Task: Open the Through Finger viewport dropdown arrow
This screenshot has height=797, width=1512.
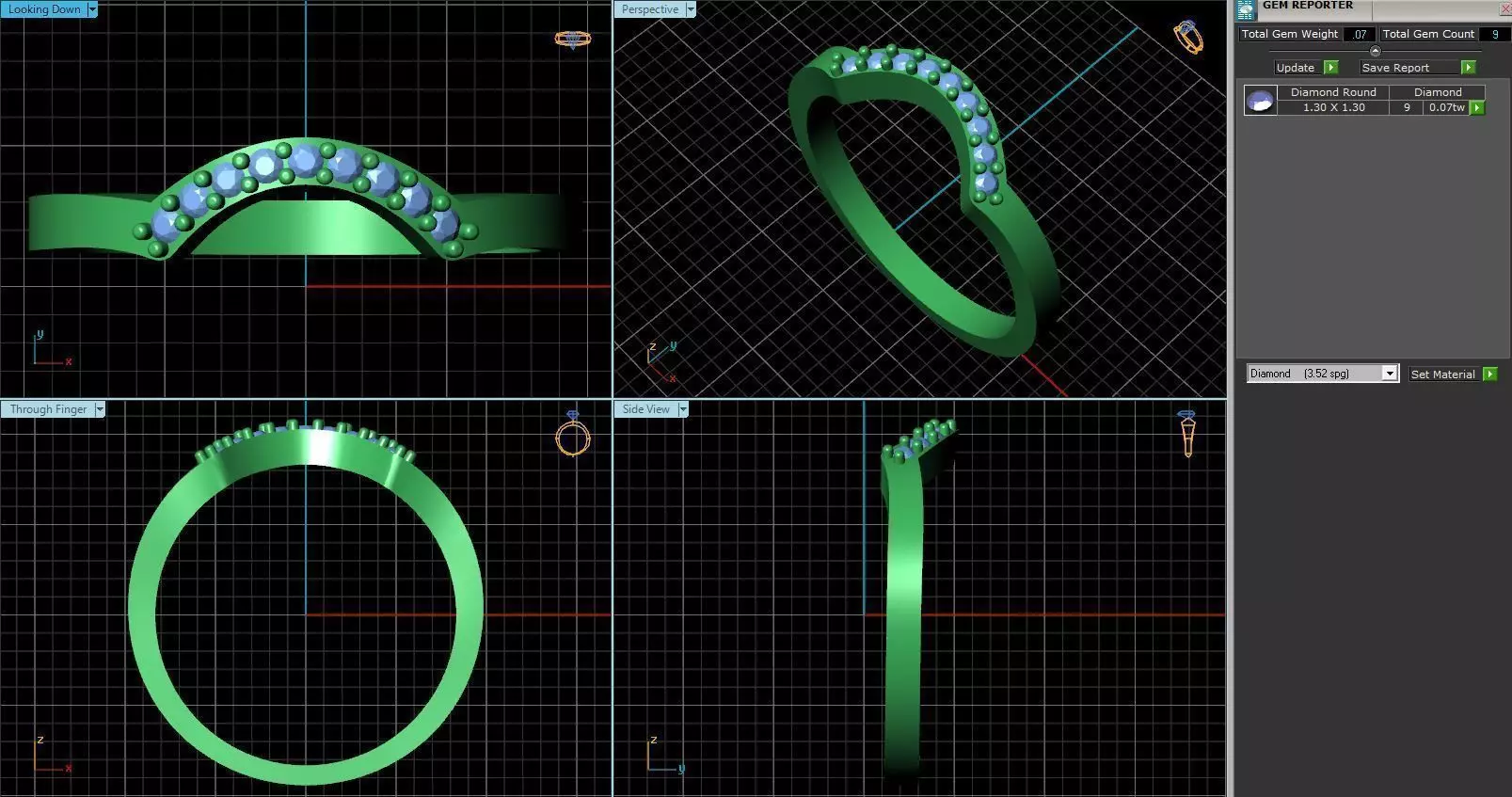Action: pyautogui.click(x=100, y=409)
